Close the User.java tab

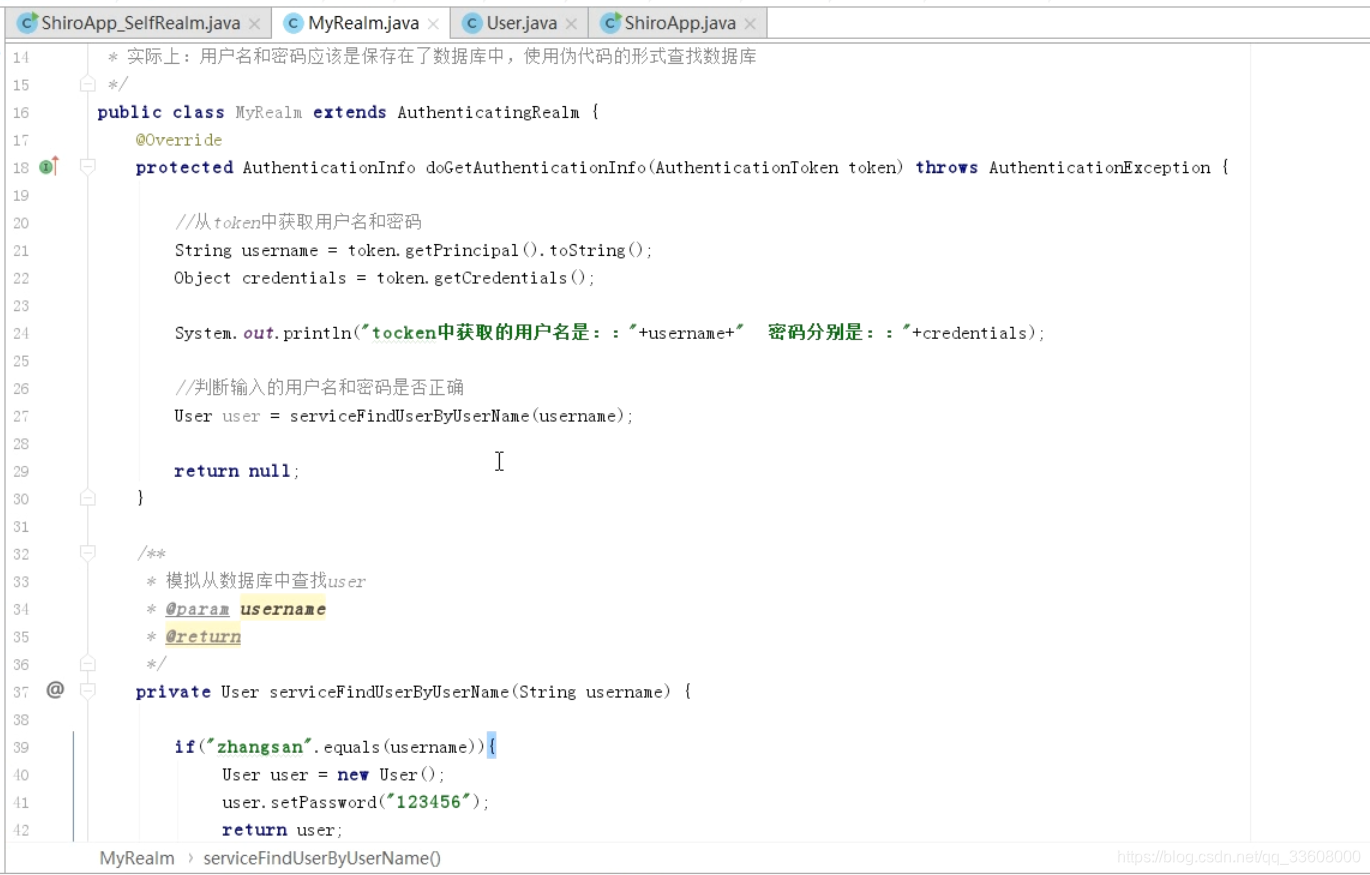[x=570, y=24]
